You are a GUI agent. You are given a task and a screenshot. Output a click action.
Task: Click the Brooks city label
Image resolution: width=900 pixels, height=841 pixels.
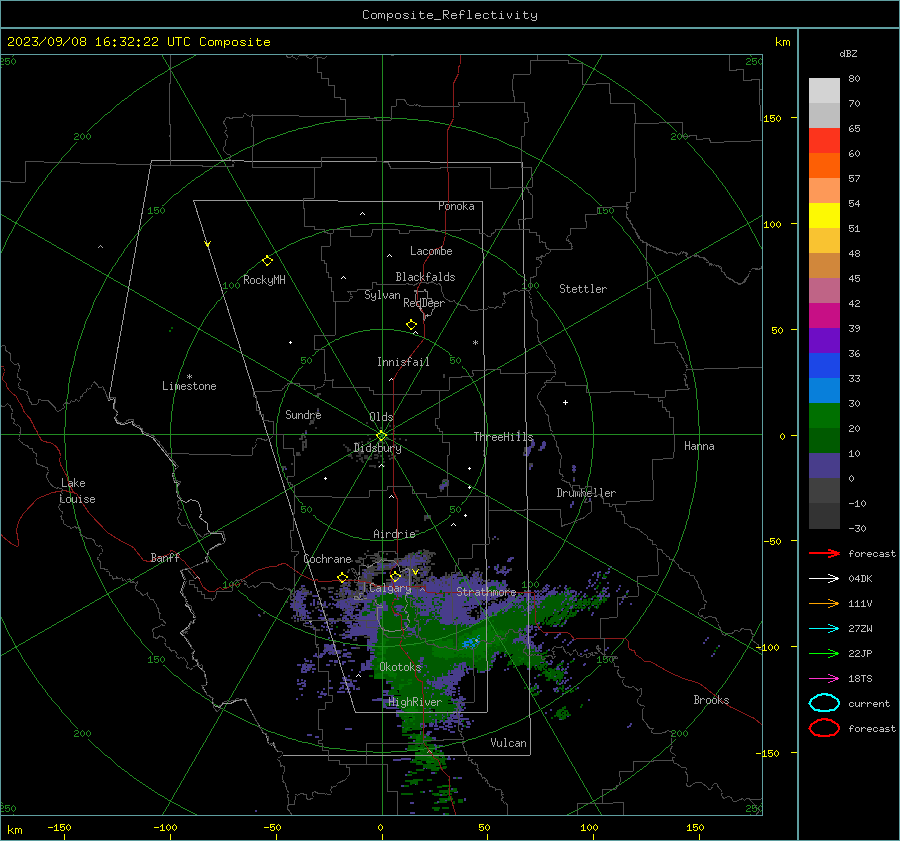(x=711, y=700)
